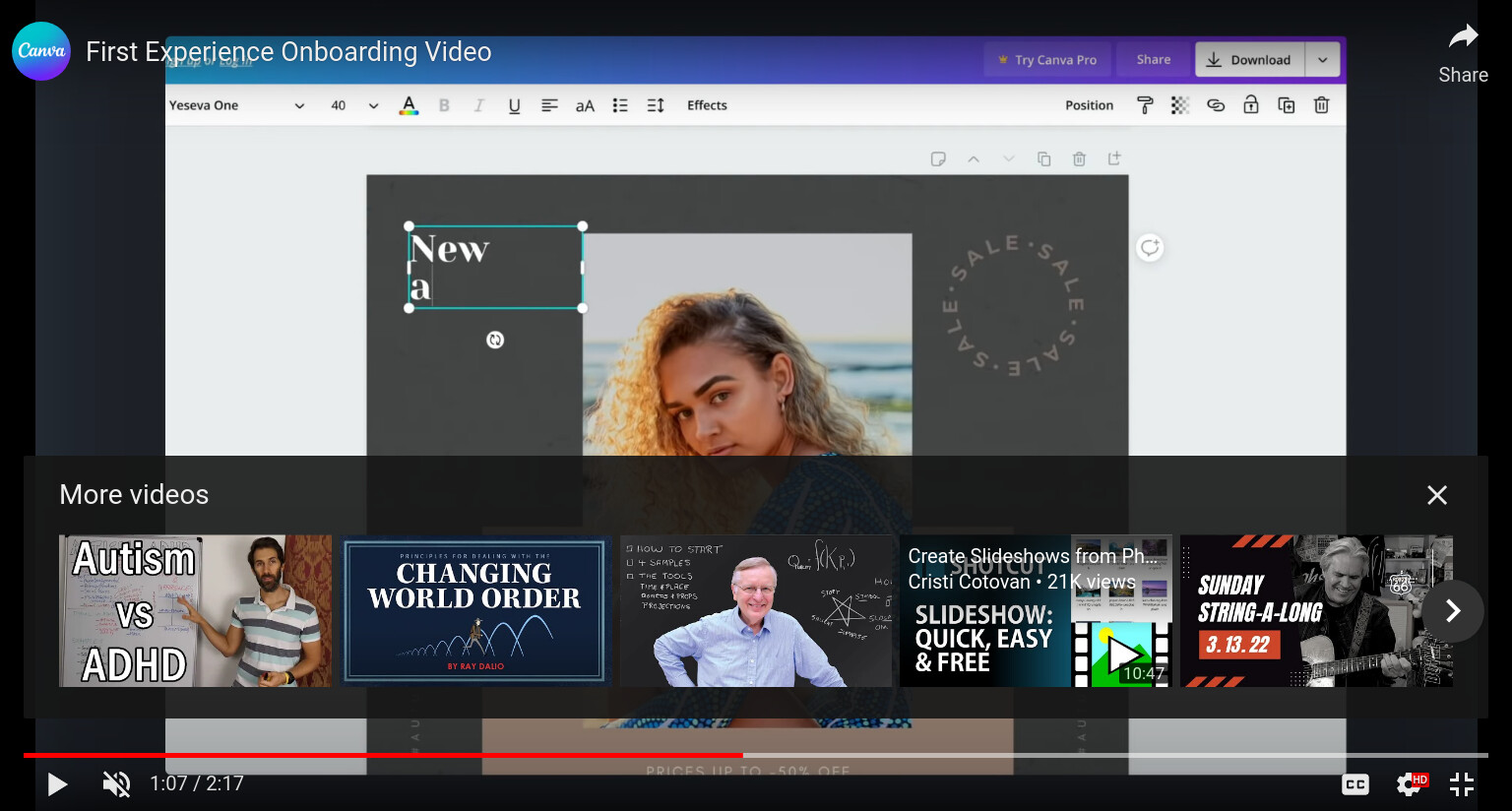Toggle uppercase aA formatting

click(585, 105)
